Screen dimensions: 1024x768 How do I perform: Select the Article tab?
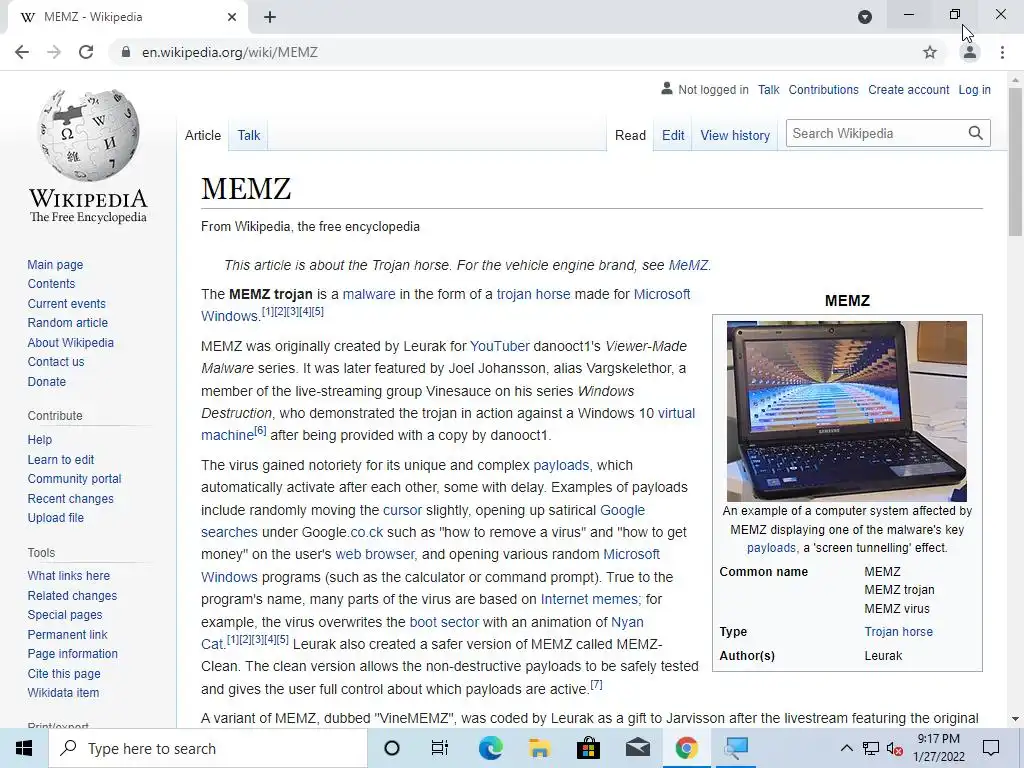202,135
